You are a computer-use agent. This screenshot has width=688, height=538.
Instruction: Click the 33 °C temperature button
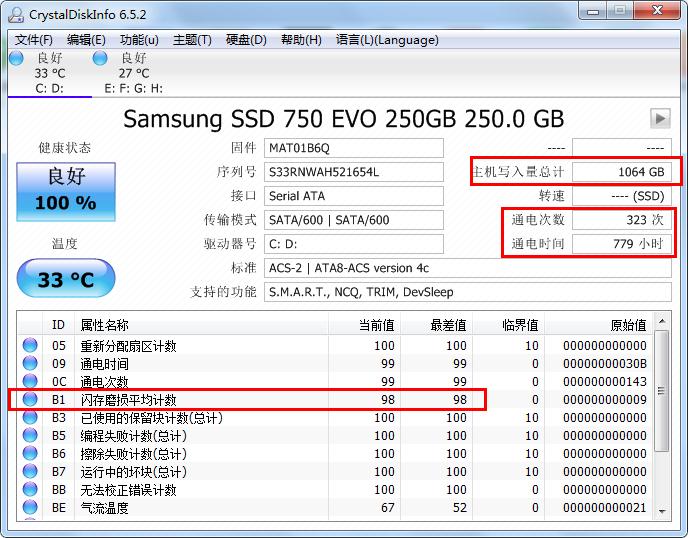pyautogui.click(x=66, y=278)
